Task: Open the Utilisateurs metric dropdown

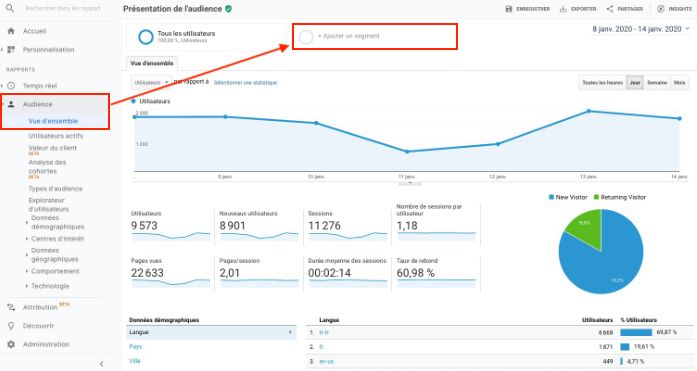Action: point(151,83)
